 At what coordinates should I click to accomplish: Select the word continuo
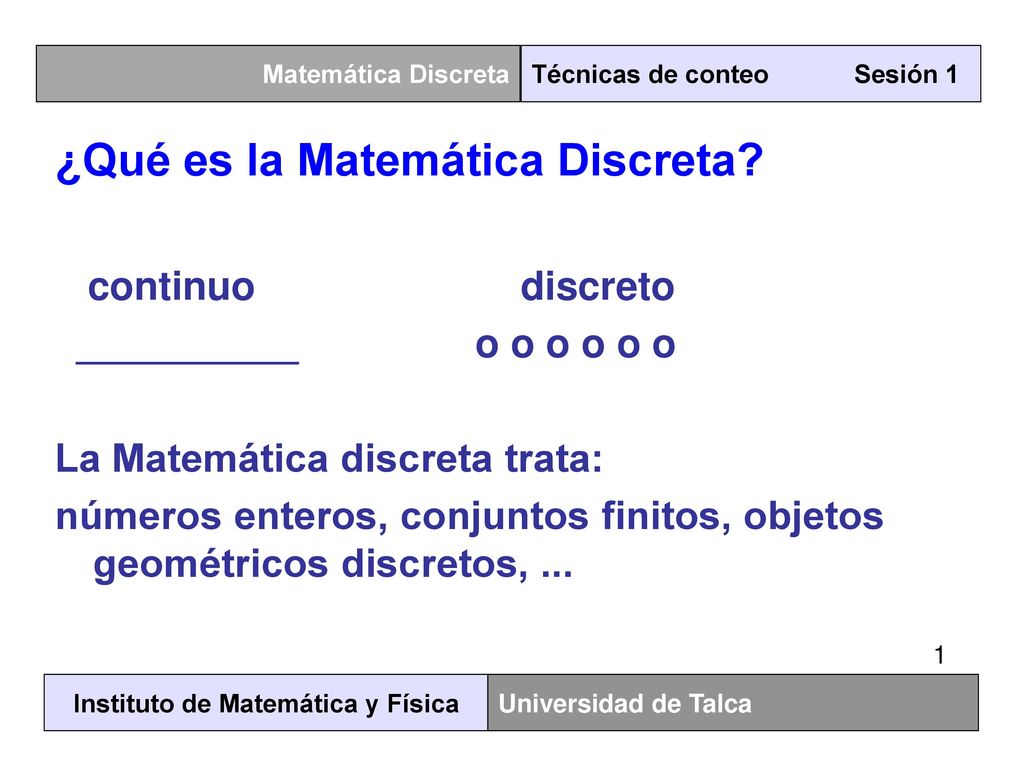click(171, 287)
